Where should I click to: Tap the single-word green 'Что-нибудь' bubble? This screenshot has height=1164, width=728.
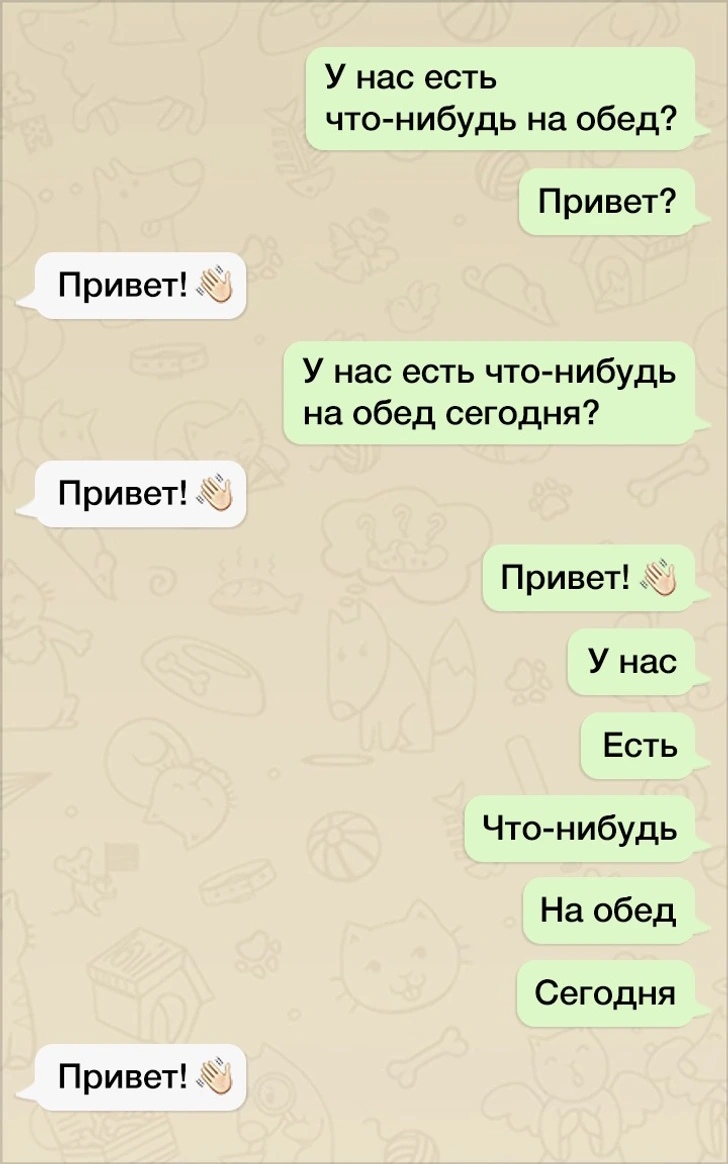pos(580,828)
